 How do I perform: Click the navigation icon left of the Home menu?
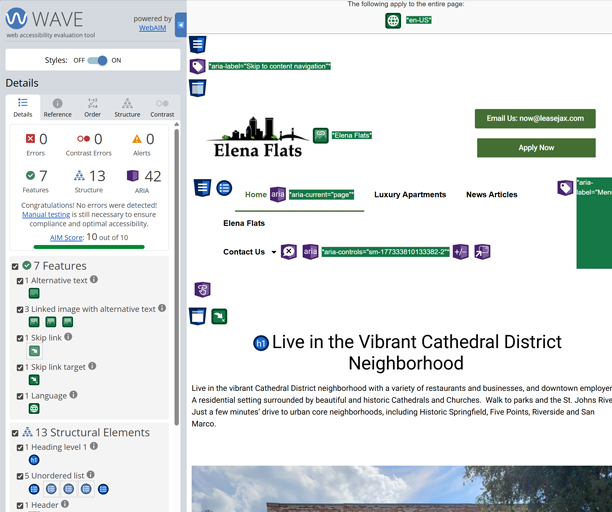click(203, 188)
